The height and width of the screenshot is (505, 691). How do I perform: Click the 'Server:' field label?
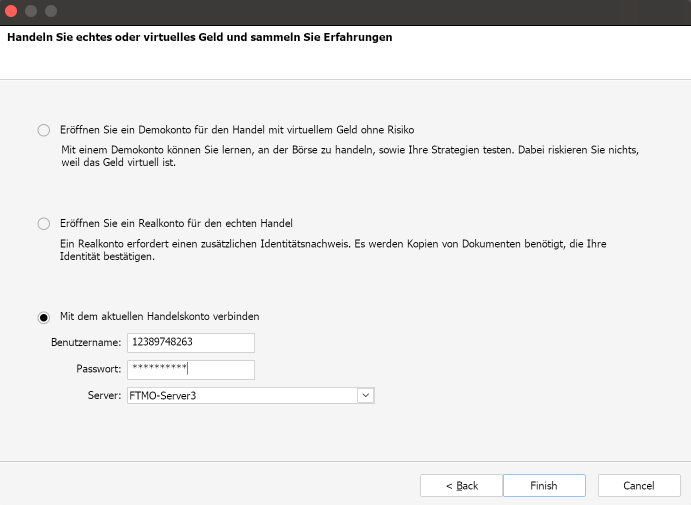[x=104, y=396]
